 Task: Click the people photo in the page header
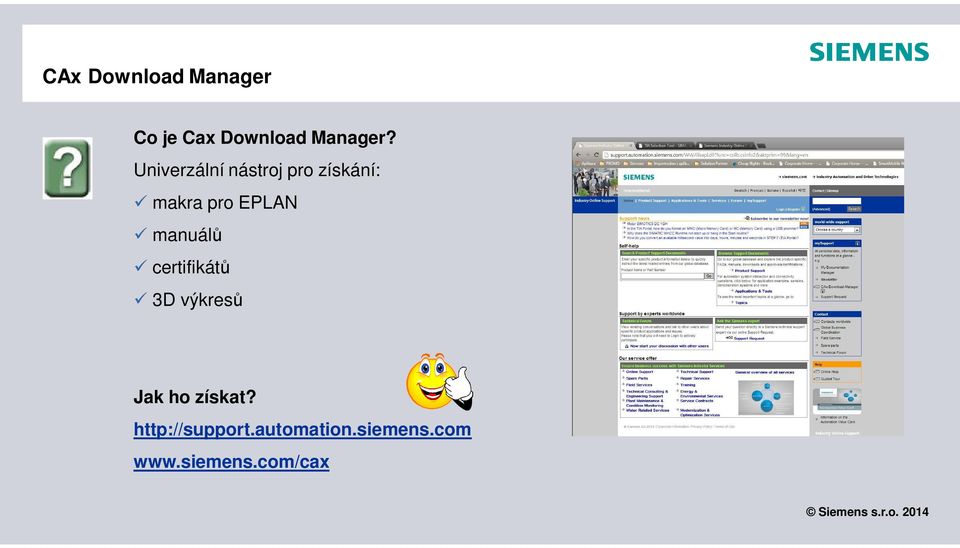click(594, 182)
